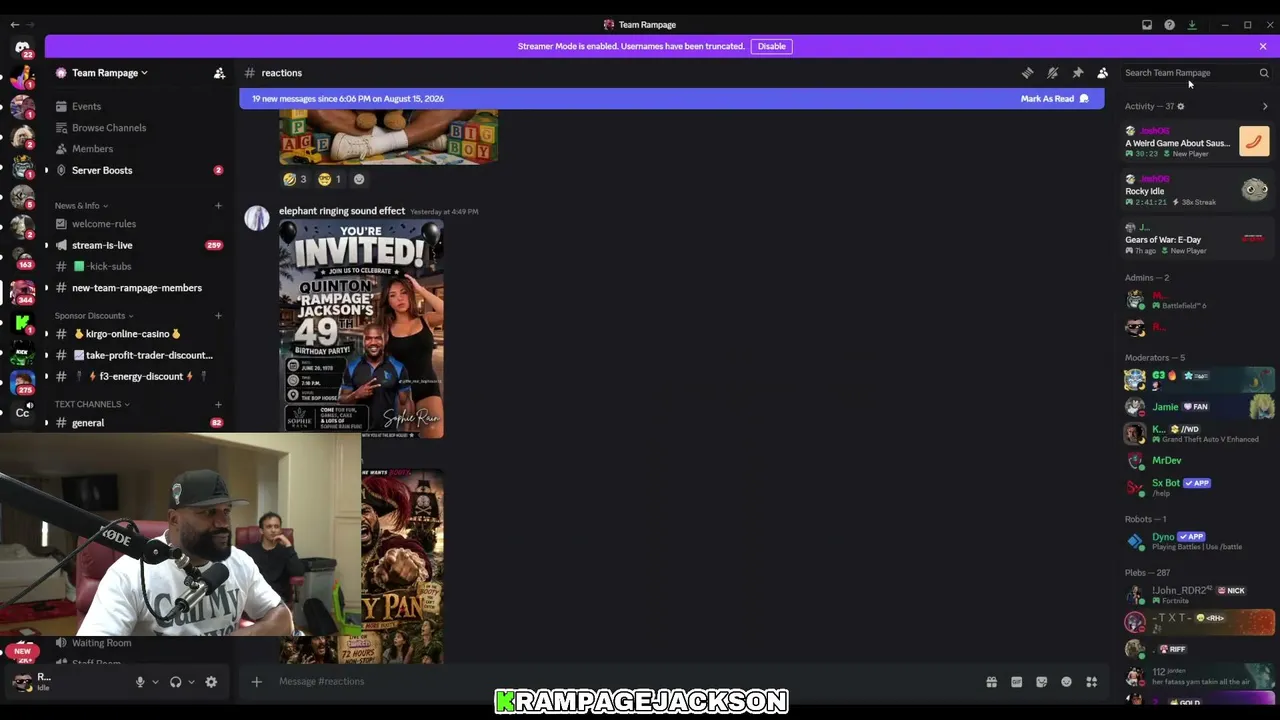Image resolution: width=1280 pixels, height=720 pixels.
Task: Open the Help icon in title bar
Action: click(1169, 25)
